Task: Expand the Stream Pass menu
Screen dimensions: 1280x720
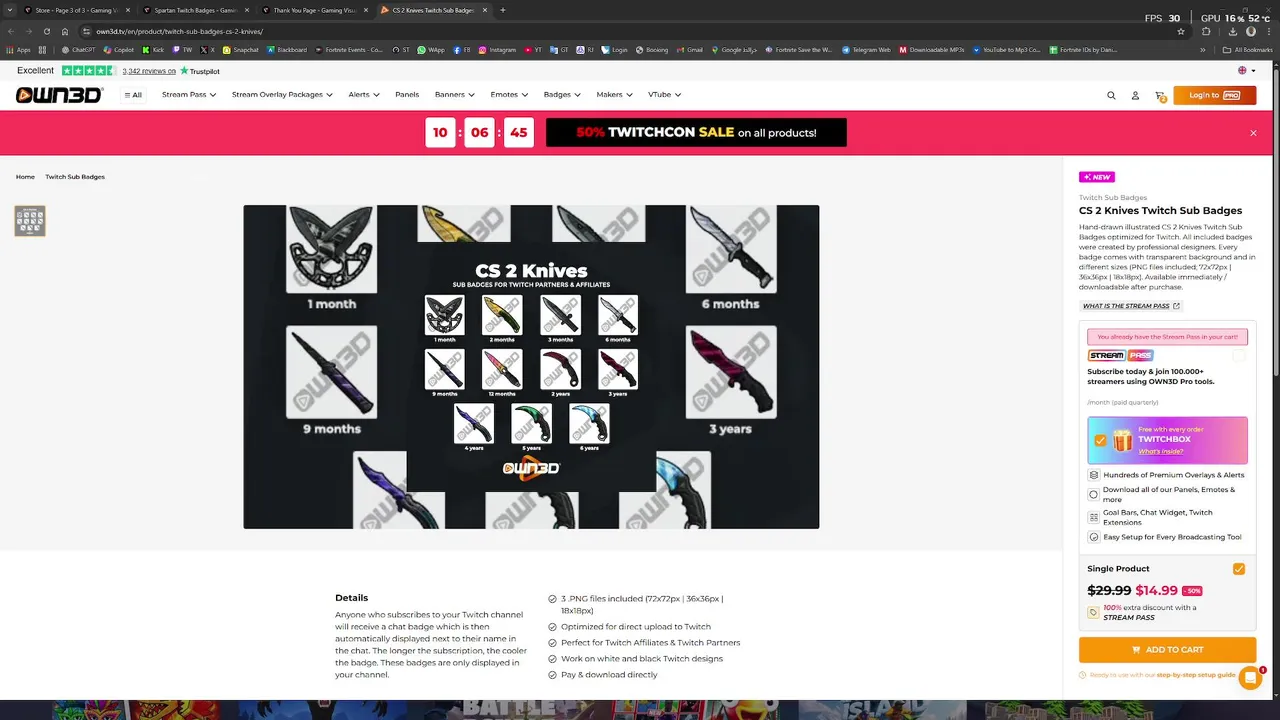Action: pyautogui.click(x=188, y=95)
